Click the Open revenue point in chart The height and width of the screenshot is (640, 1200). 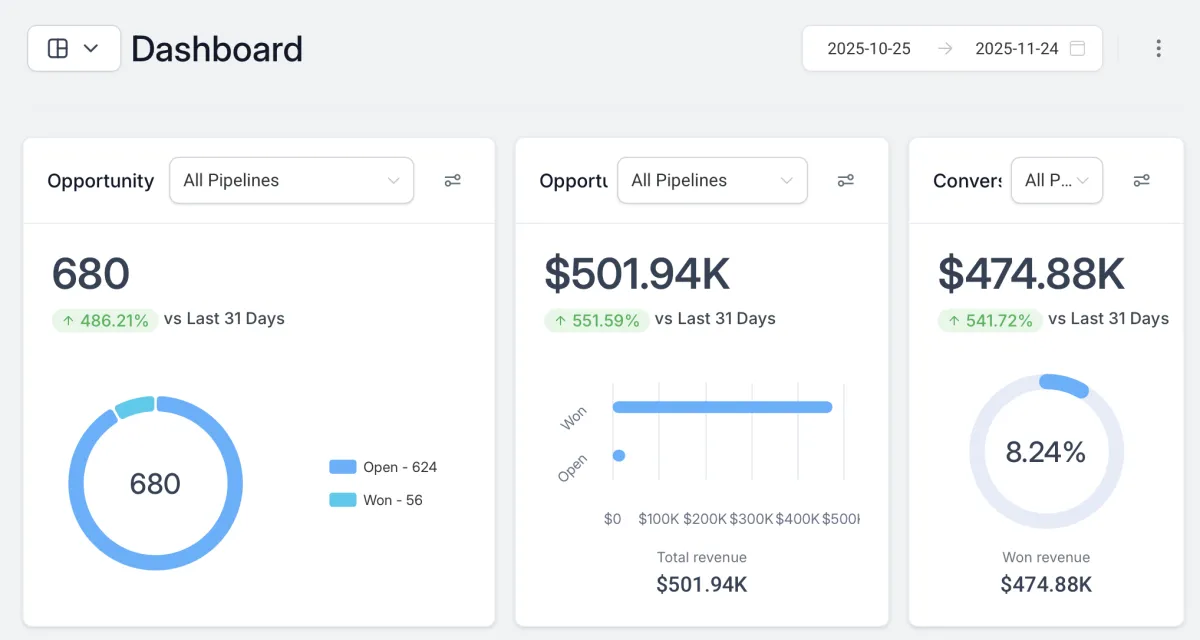[619, 456]
